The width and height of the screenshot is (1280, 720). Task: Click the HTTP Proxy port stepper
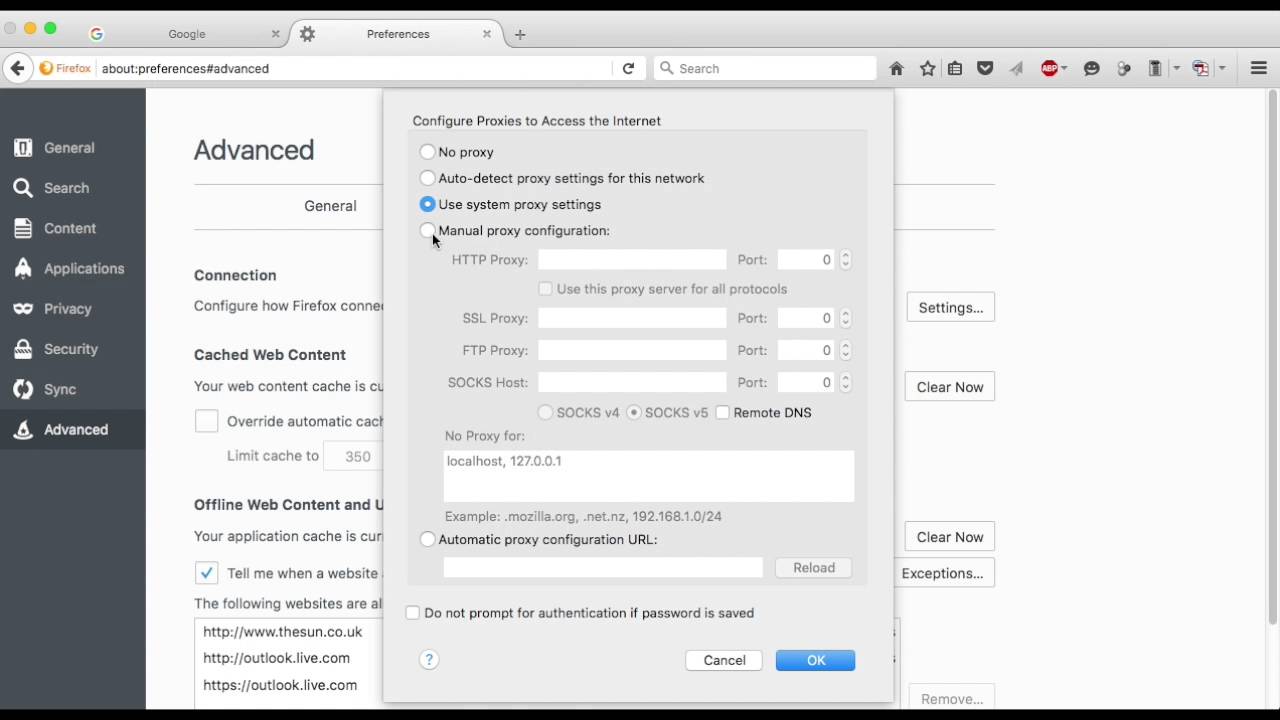click(846, 260)
